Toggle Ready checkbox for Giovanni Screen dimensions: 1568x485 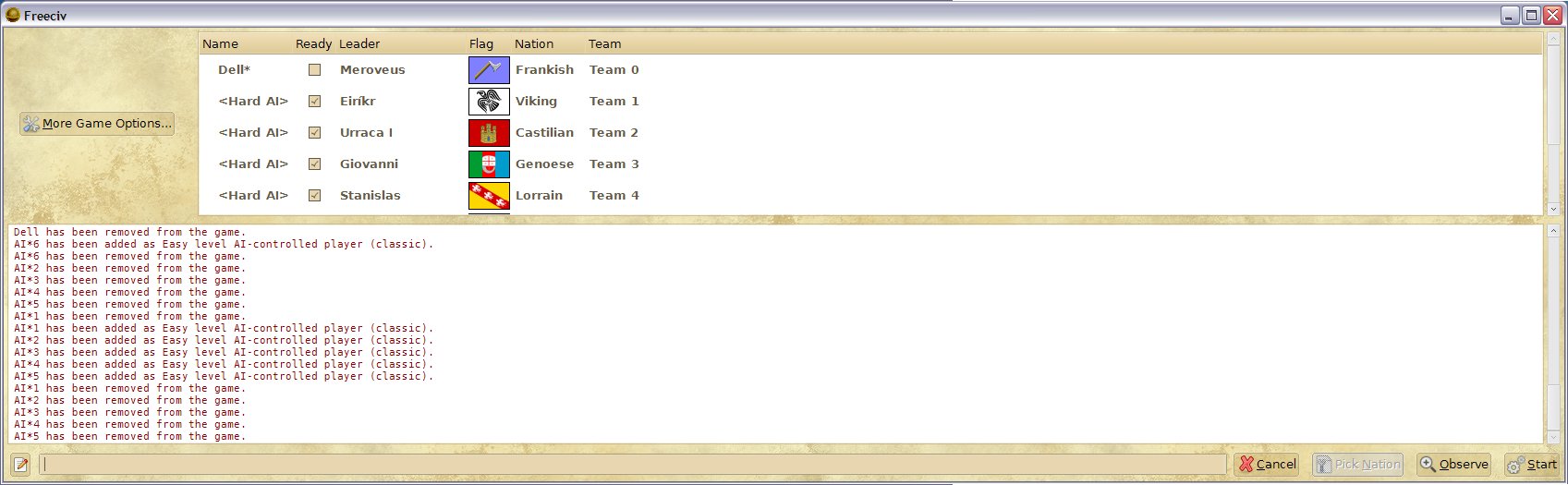[x=314, y=164]
